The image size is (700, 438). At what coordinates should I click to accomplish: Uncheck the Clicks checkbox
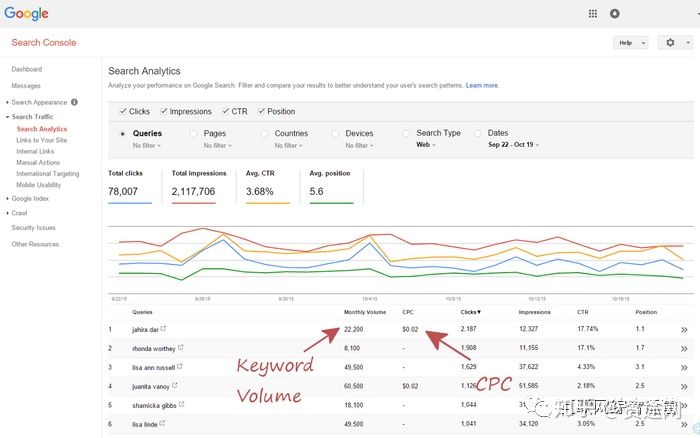123,111
